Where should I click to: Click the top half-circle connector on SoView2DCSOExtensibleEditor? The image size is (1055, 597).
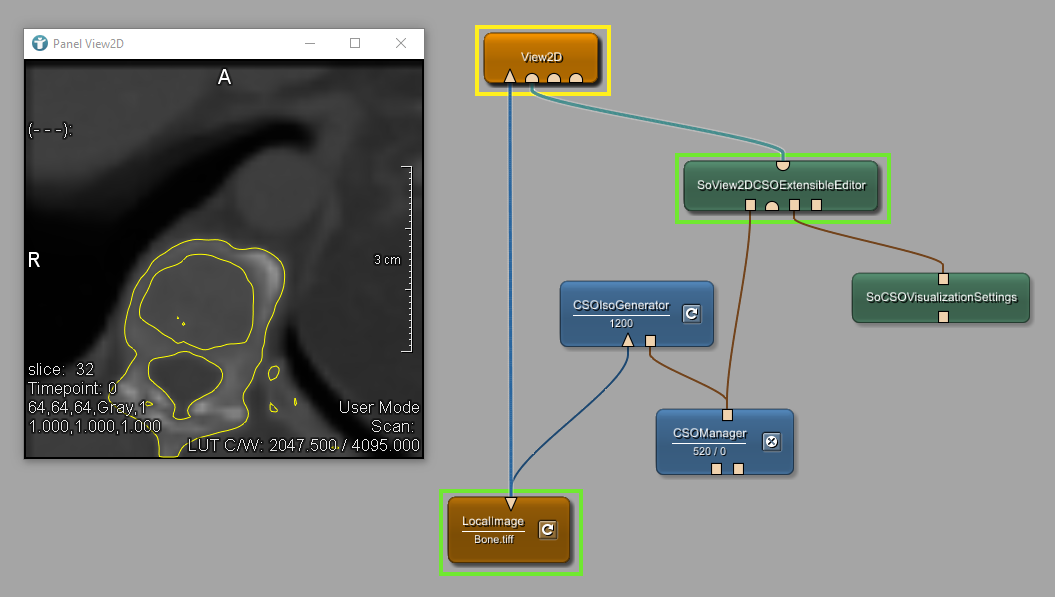point(783,164)
